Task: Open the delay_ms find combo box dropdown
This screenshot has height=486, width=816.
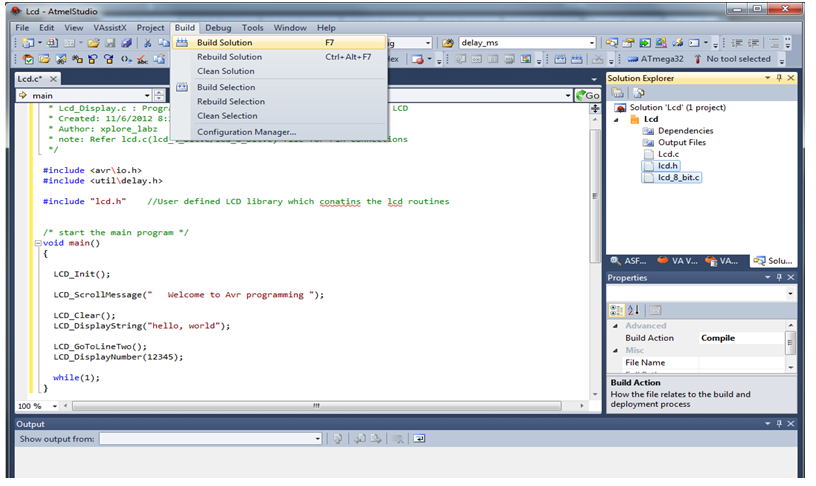Action: point(592,43)
